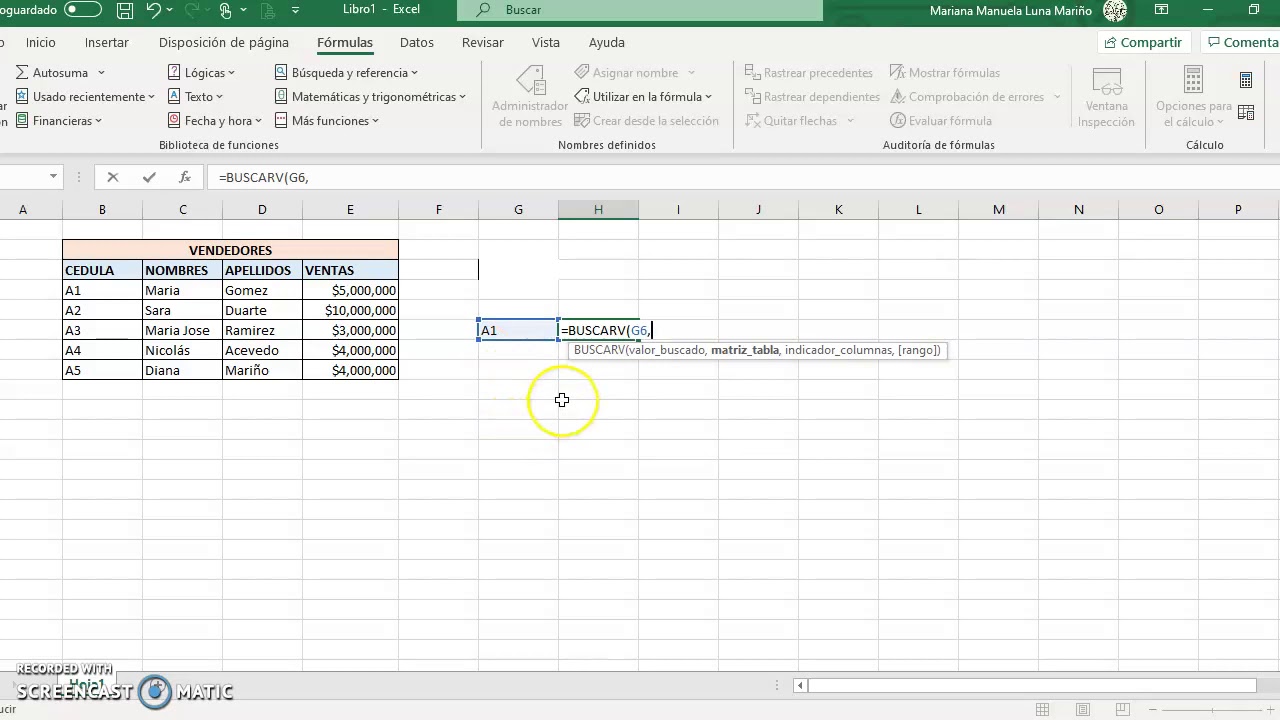Open Administrador de nombres
The image size is (1280, 720).
tap(530, 97)
